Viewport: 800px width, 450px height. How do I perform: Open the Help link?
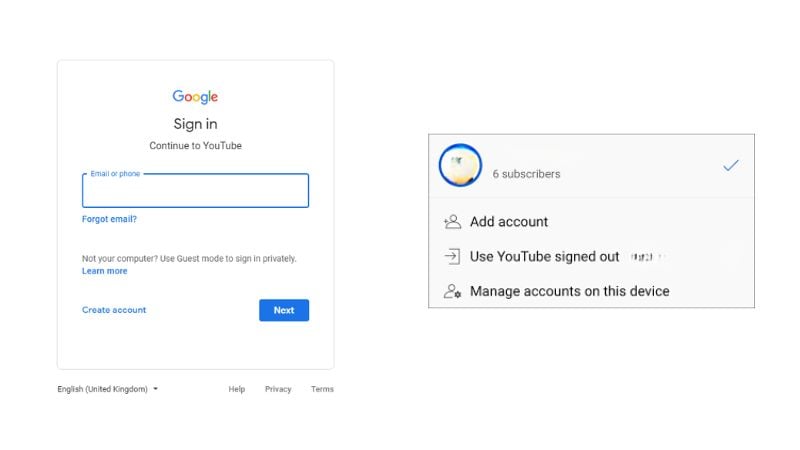pyautogui.click(x=236, y=389)
